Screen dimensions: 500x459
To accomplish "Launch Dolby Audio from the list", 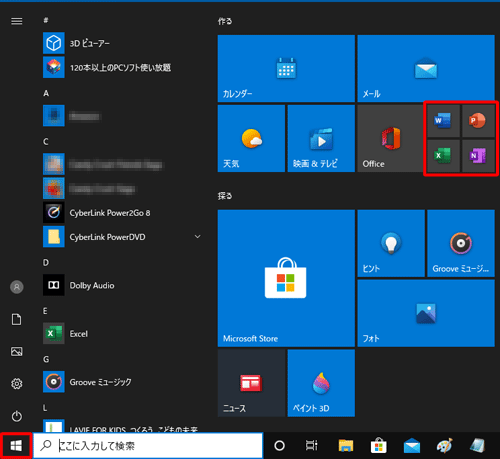I will pyautogui.click(x=123, y=285).
